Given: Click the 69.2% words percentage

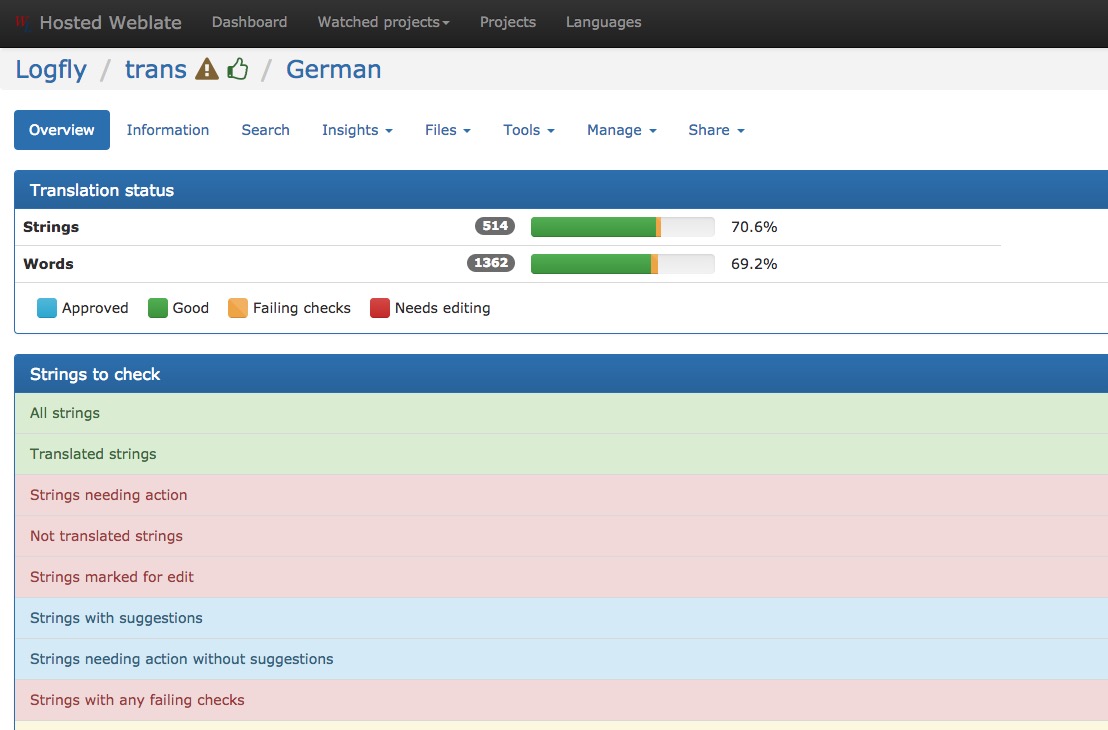Looking at the screenshot, I should pos(754,264).
